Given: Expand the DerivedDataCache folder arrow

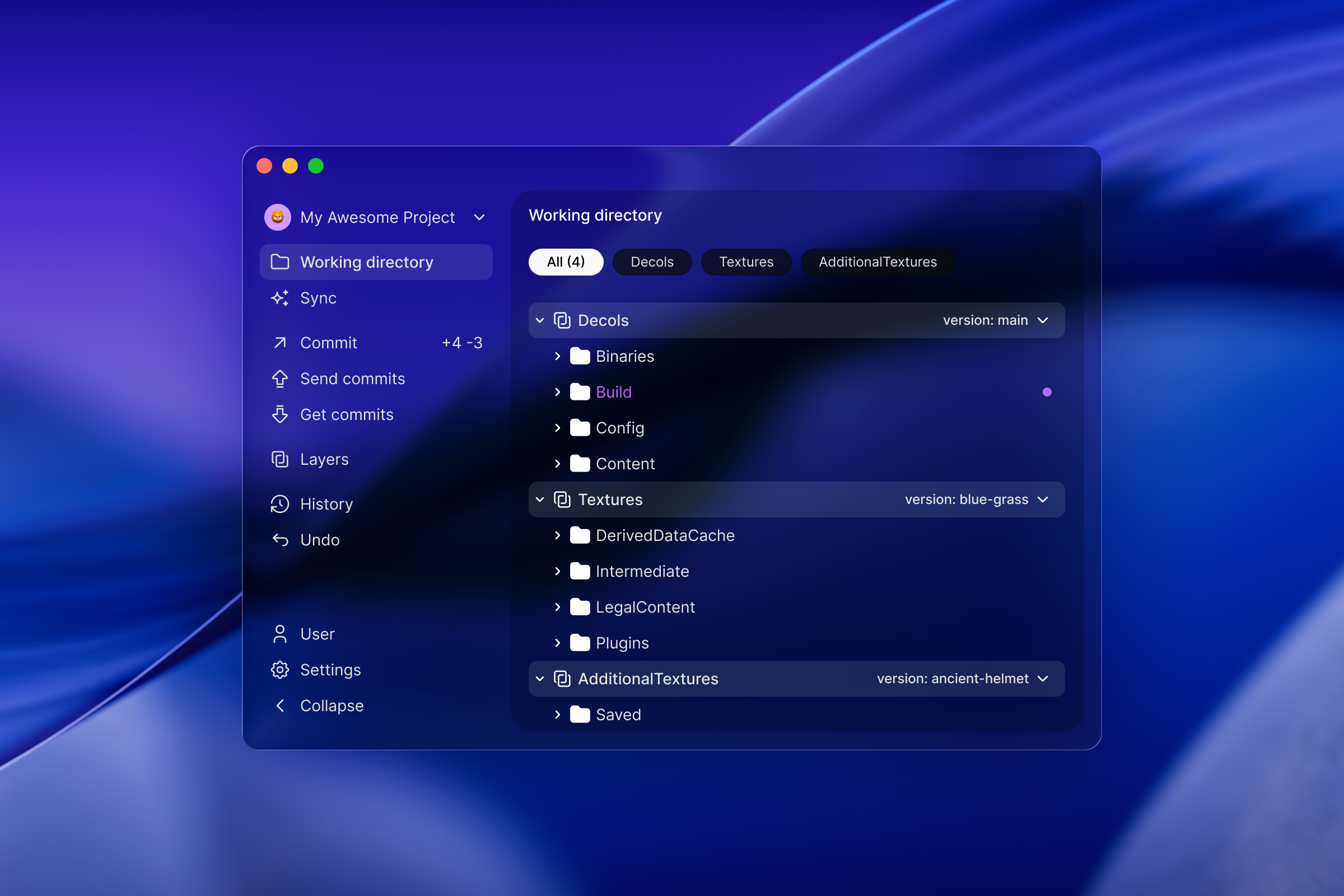Looking at the screenshot, I should pos(558,535).
